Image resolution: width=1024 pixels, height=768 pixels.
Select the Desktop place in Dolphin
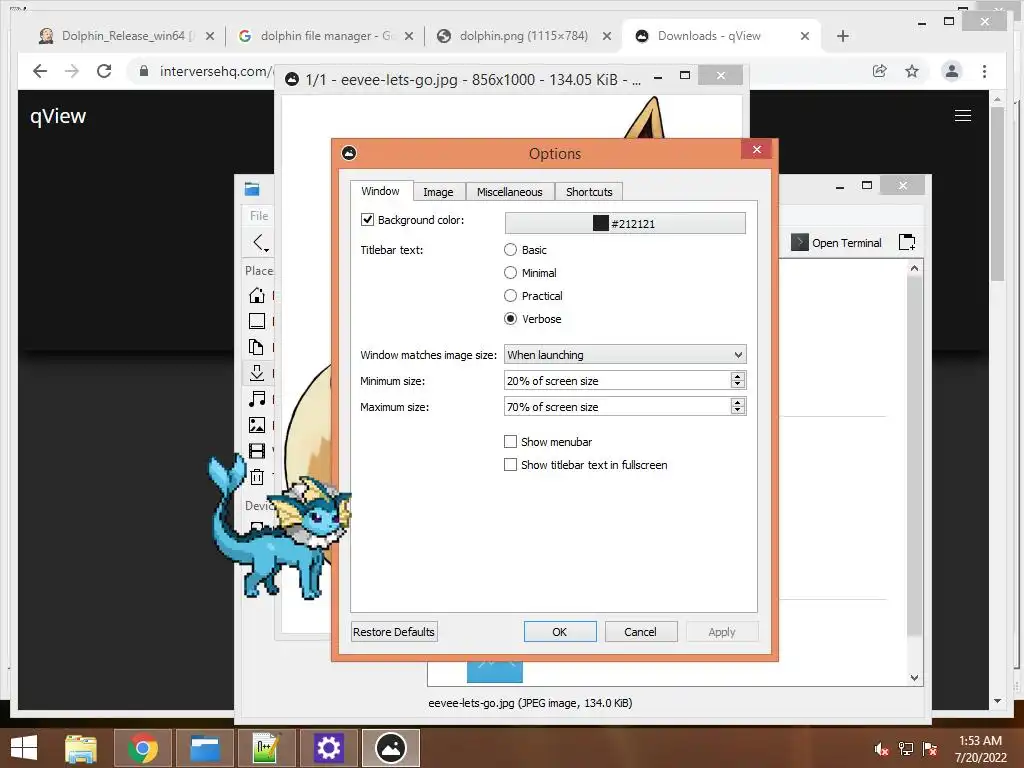pyautogui.click(x=257, y=321)
